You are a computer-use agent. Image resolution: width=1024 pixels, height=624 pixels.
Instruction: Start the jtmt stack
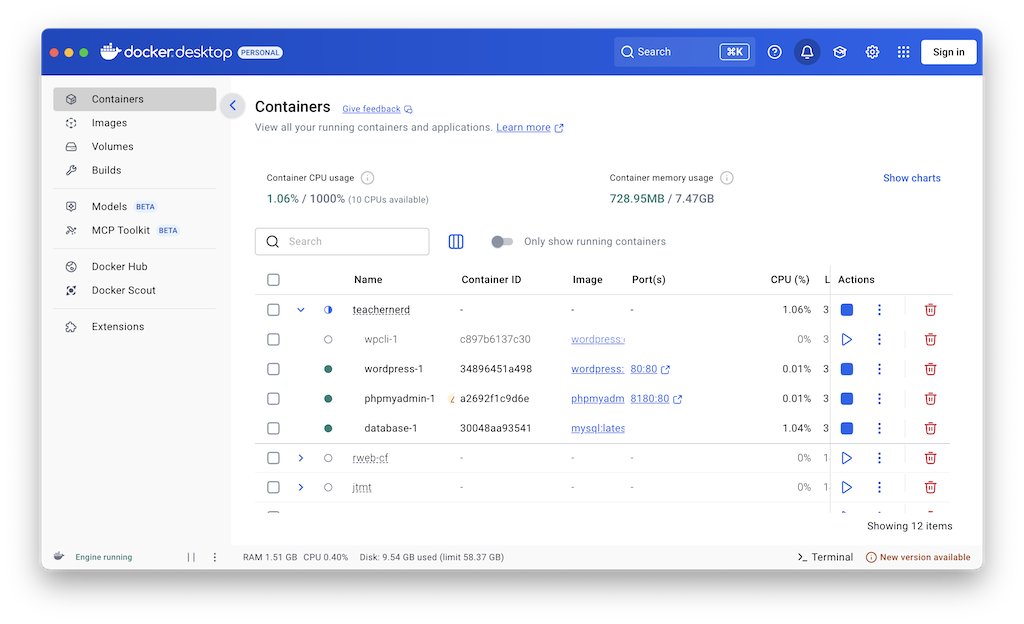846,488
